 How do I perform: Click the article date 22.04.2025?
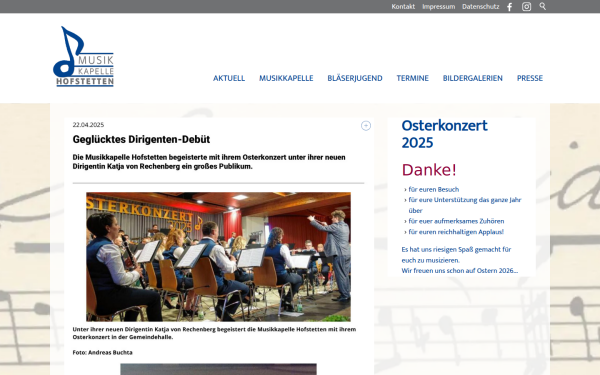pyautogui.click(x=88, y=125)
